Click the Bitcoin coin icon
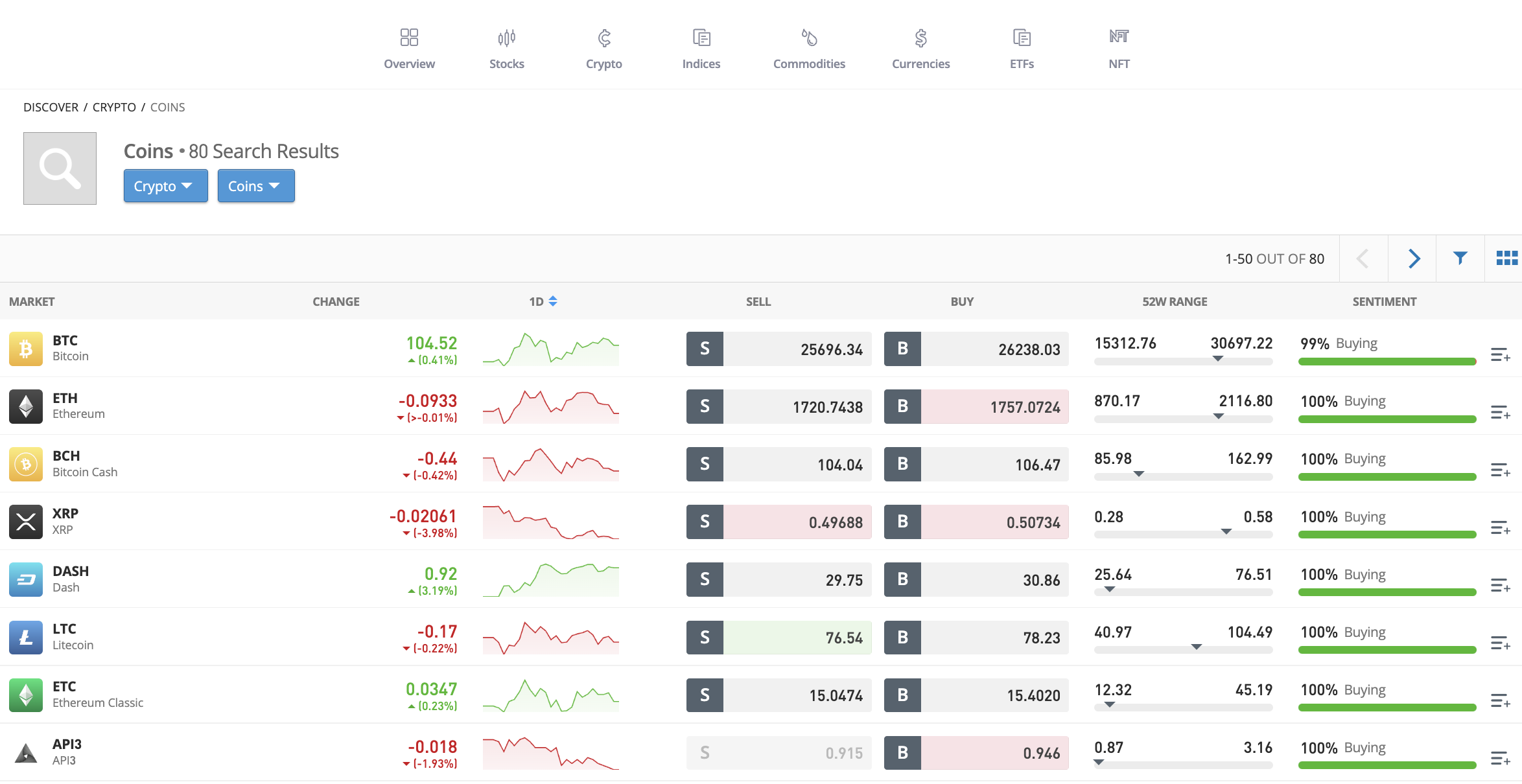 [26, 349]
